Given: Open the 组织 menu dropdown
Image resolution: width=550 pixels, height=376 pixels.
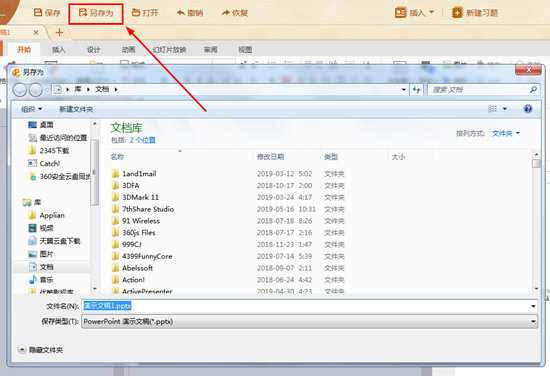Looking at the screenshot, I should click(32, 109).
